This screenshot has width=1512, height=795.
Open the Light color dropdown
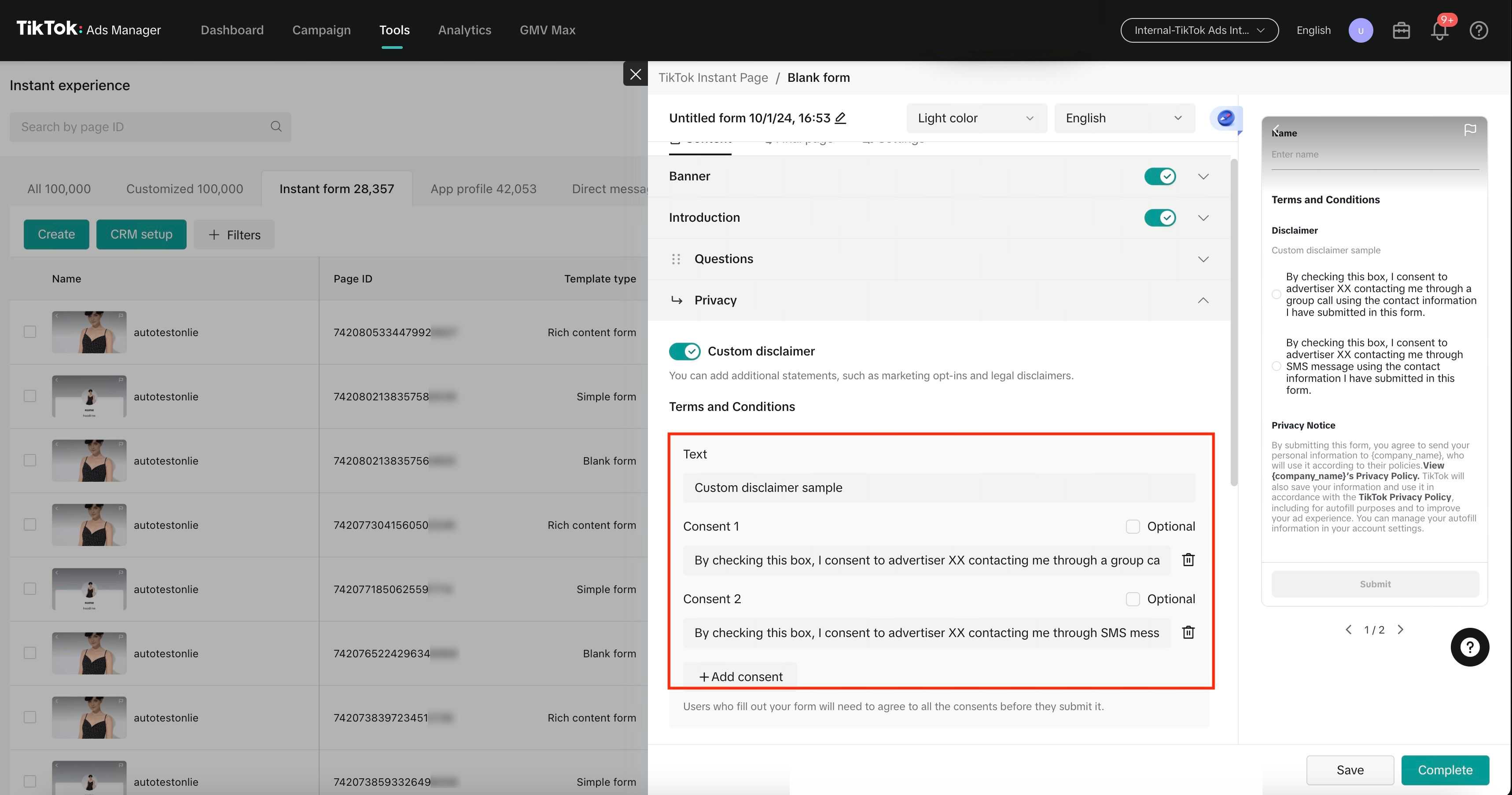coord(976,118)
